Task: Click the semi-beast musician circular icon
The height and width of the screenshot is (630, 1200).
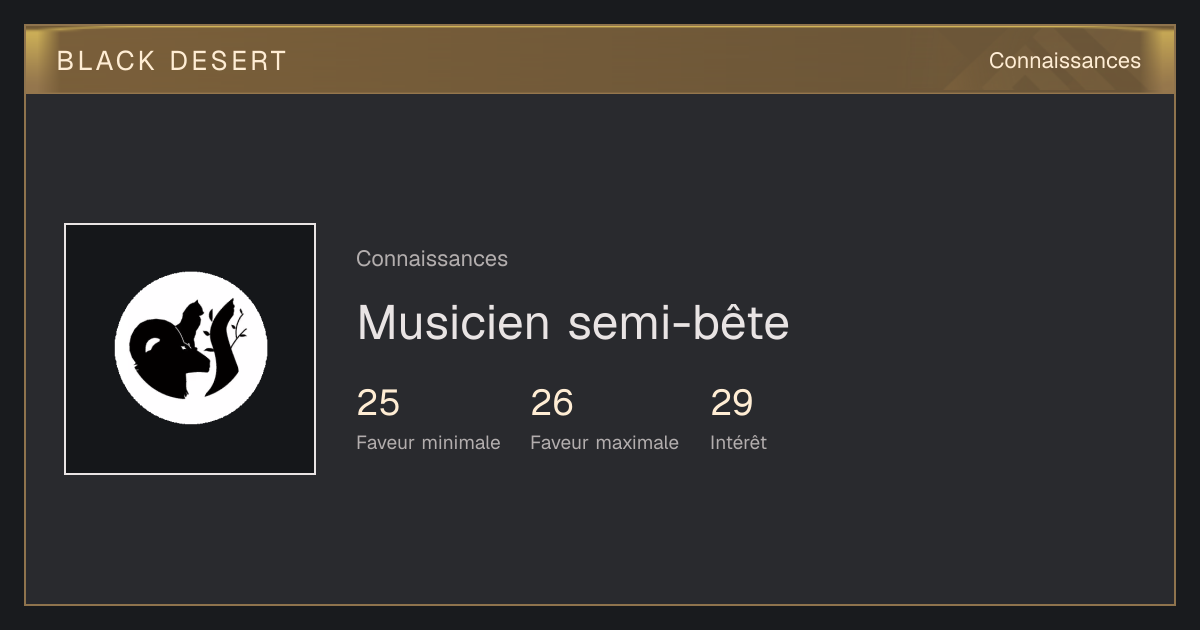Action: point(191,348)
